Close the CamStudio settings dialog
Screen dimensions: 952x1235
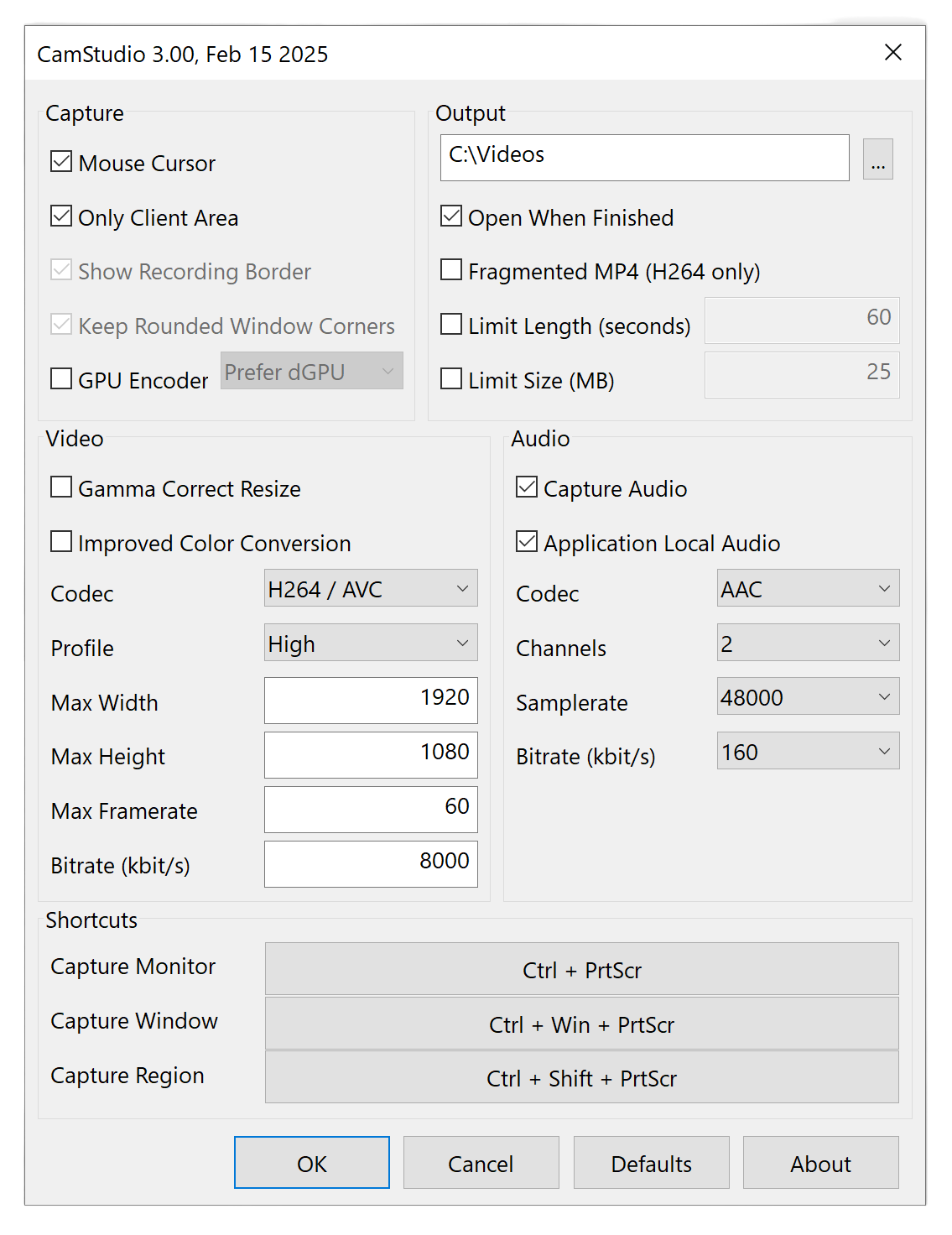(x=893, y=53)
